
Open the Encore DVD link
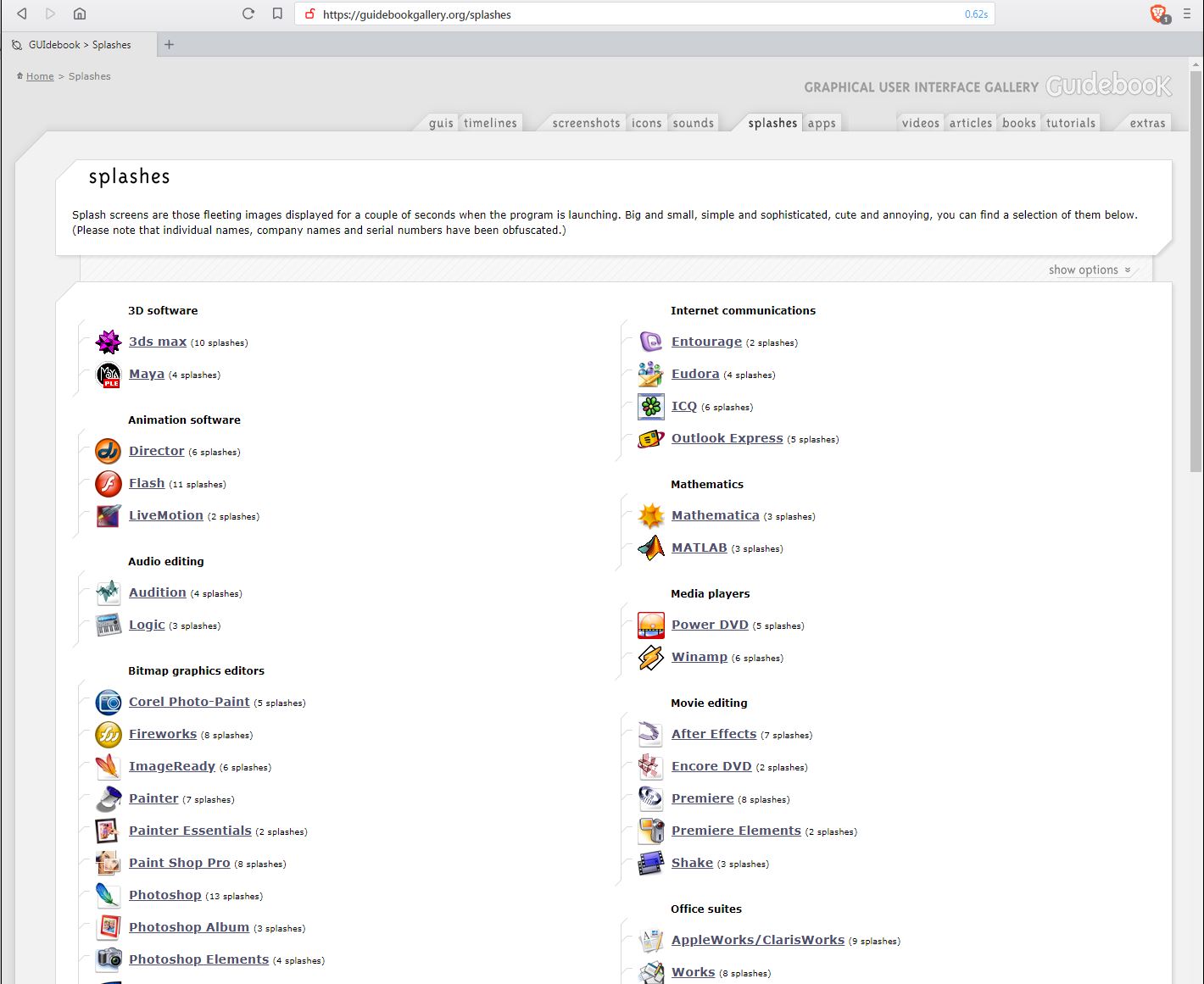(711, 766)
